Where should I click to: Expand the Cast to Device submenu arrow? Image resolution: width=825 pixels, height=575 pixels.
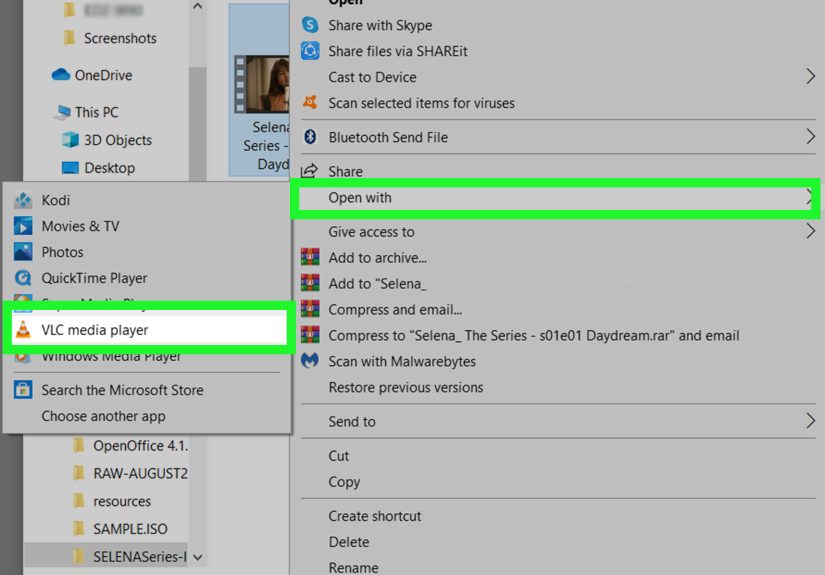point(810,76)
